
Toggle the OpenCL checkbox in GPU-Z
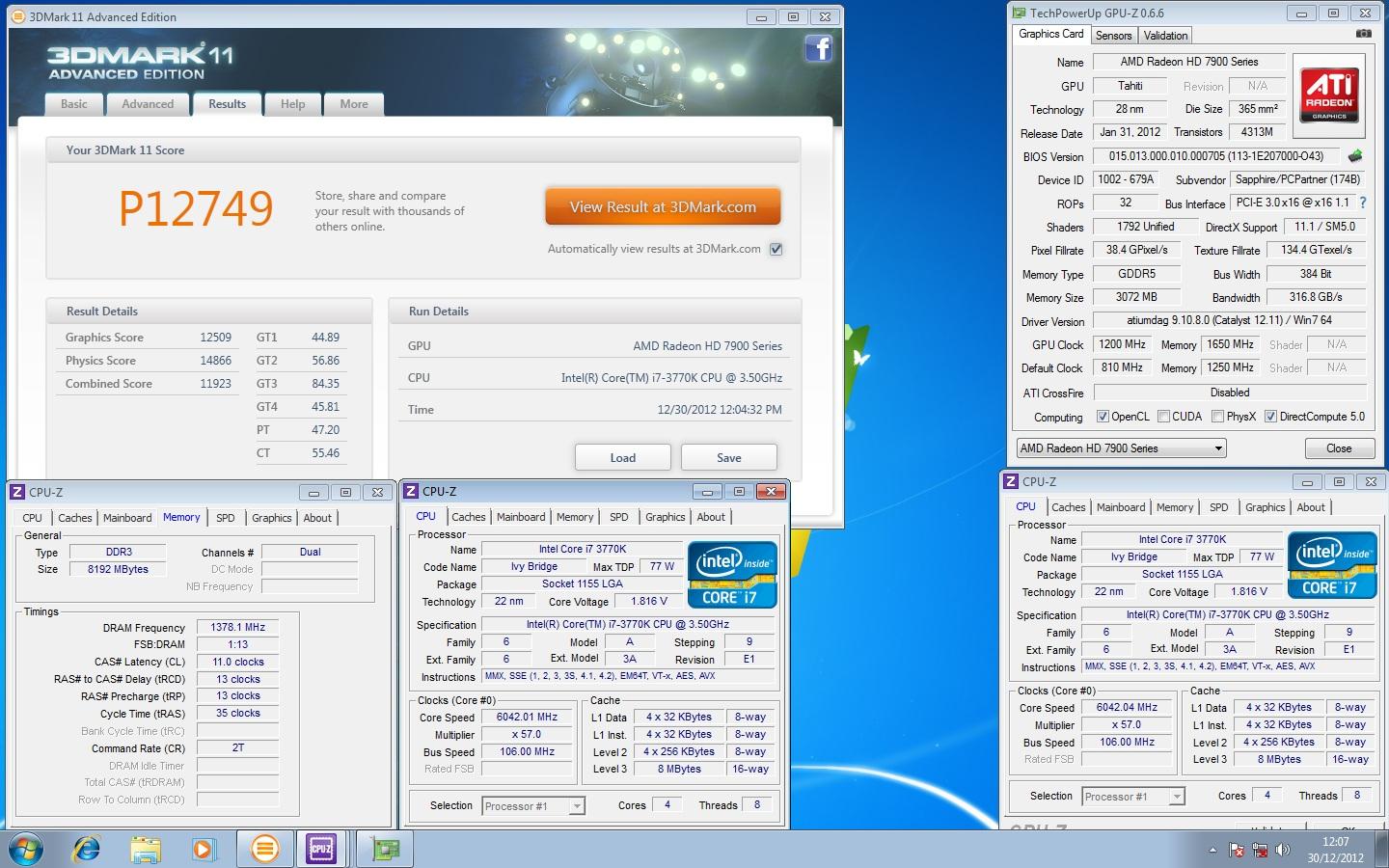(x=1103, y=417)
